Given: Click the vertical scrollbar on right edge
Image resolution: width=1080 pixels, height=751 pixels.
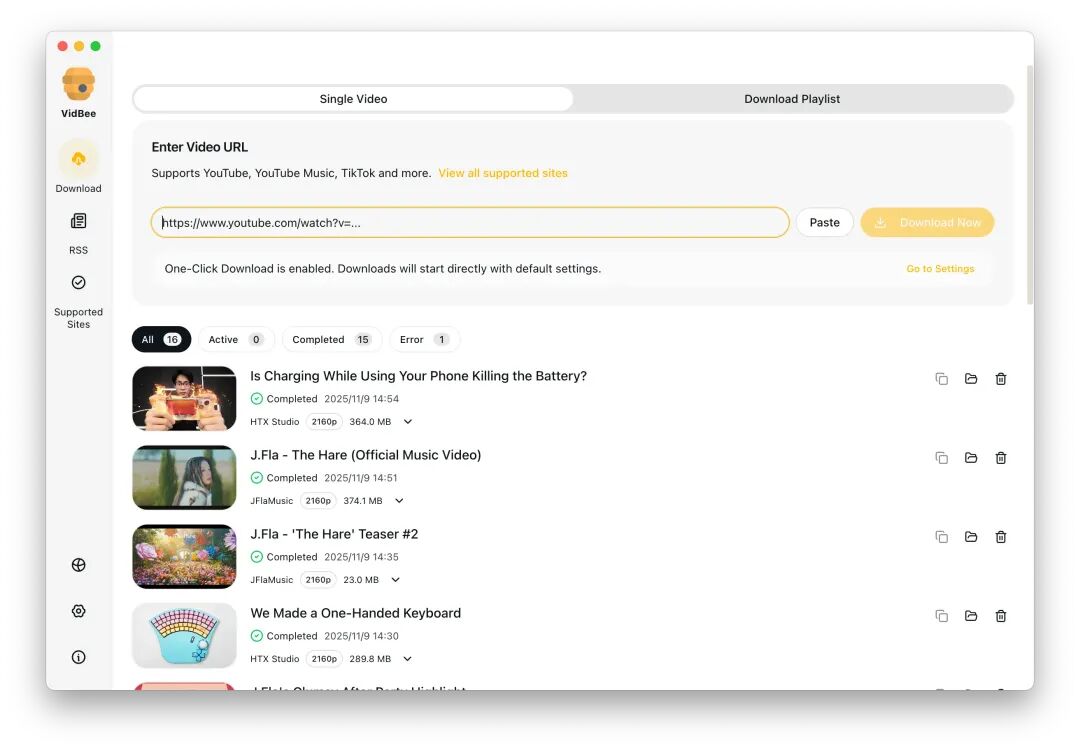Looking at the screenshot, I should tap(1030, 185).
